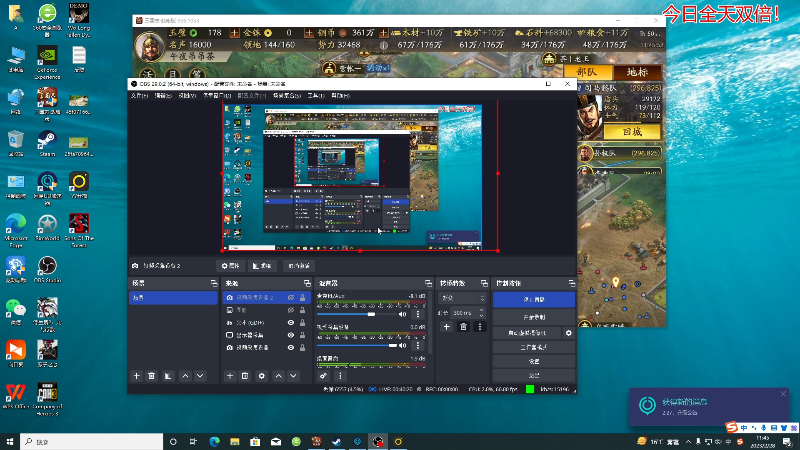
Task: Open the scene transition type dropdown
Action: 462,298
